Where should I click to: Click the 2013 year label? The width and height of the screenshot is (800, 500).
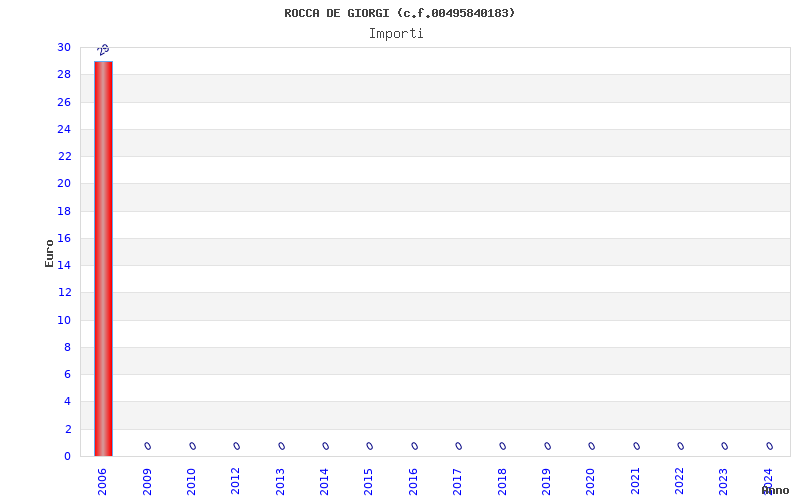[280, 482]
